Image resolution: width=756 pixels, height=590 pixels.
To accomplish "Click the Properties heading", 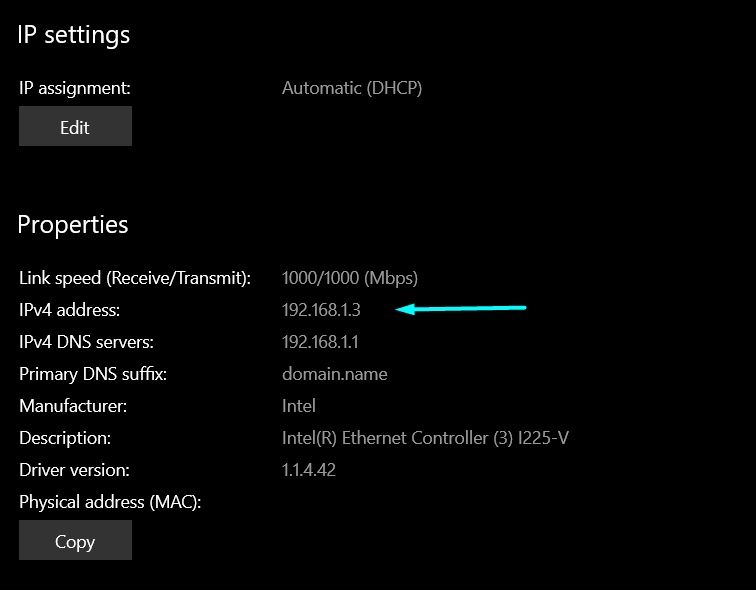I will 73,225.
